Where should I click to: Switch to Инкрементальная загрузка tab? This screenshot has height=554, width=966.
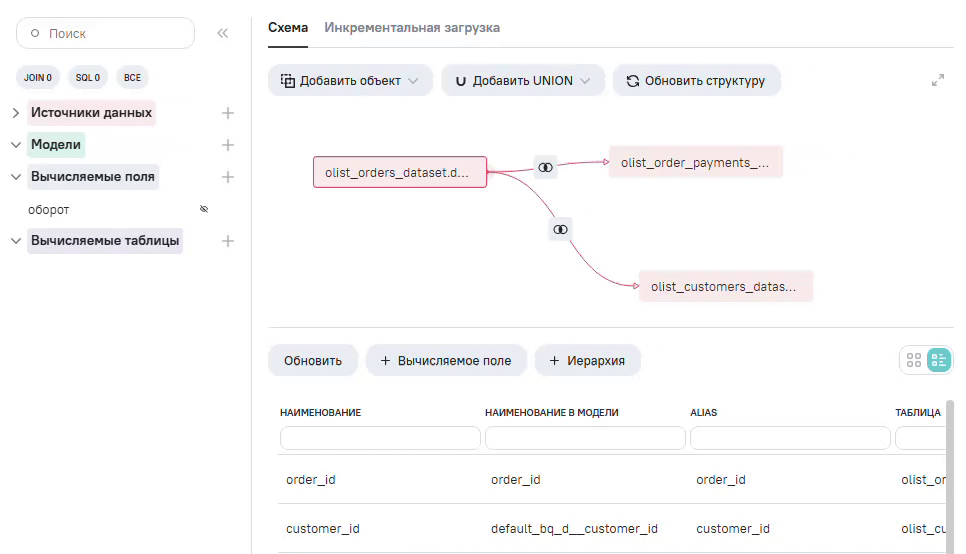coord(412,28)
